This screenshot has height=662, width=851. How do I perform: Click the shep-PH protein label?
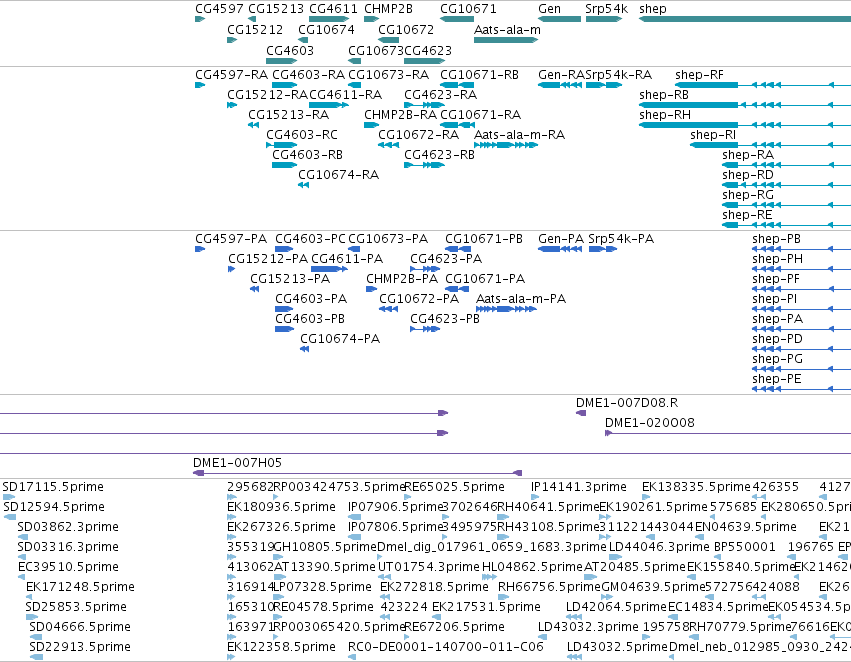(x=777, y=259)
